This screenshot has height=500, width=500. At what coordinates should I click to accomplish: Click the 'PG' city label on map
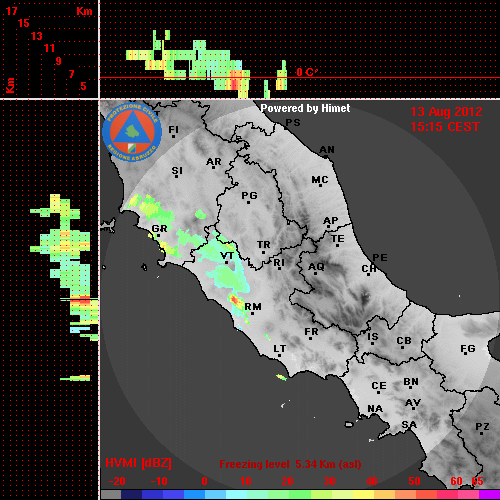tap(249, 195)
